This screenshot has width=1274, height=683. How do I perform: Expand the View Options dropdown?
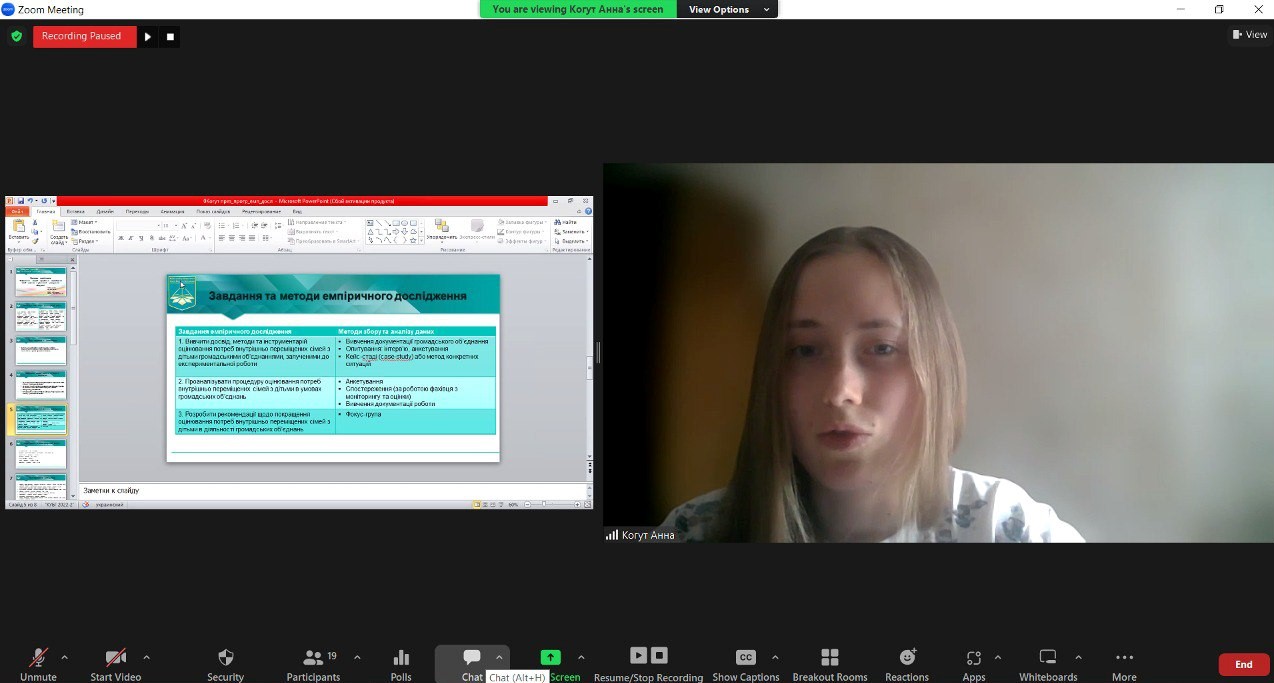727,9
